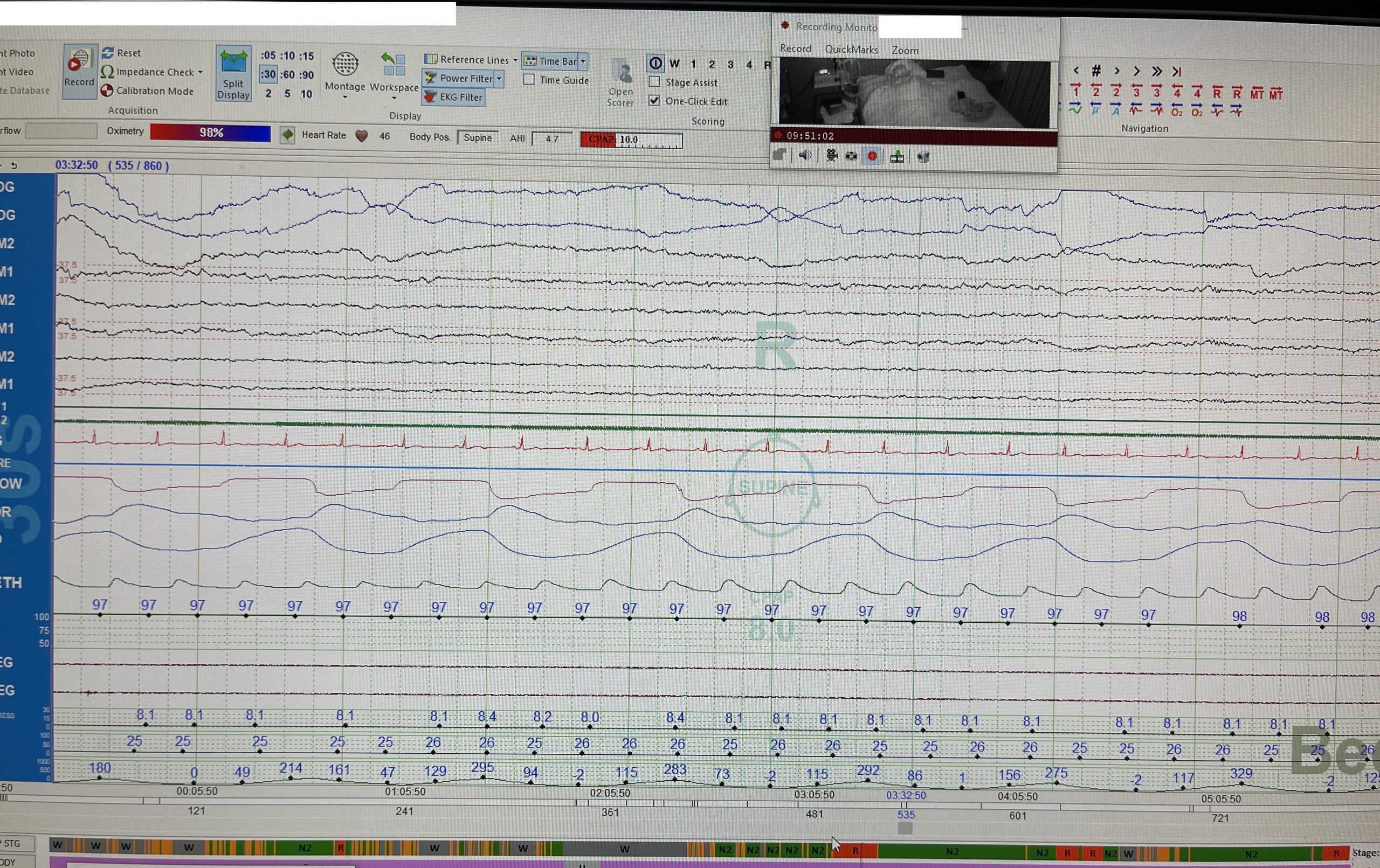
Task: Click the CPAP pressure level bar
Action: click(x=632, y=140)
